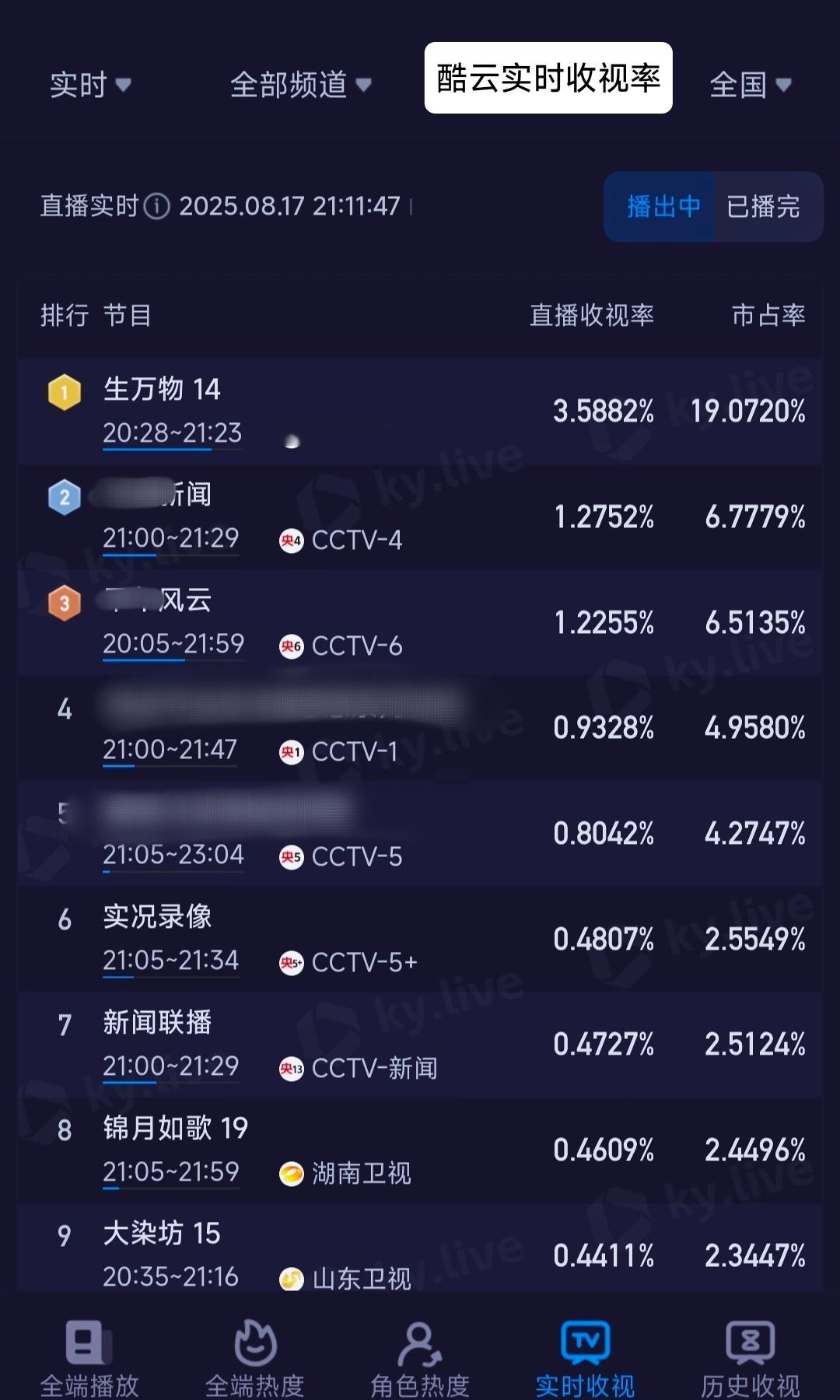Click the CCTV-4 channel logo
Screen dimensions: 840x1400
coord(291,541)
